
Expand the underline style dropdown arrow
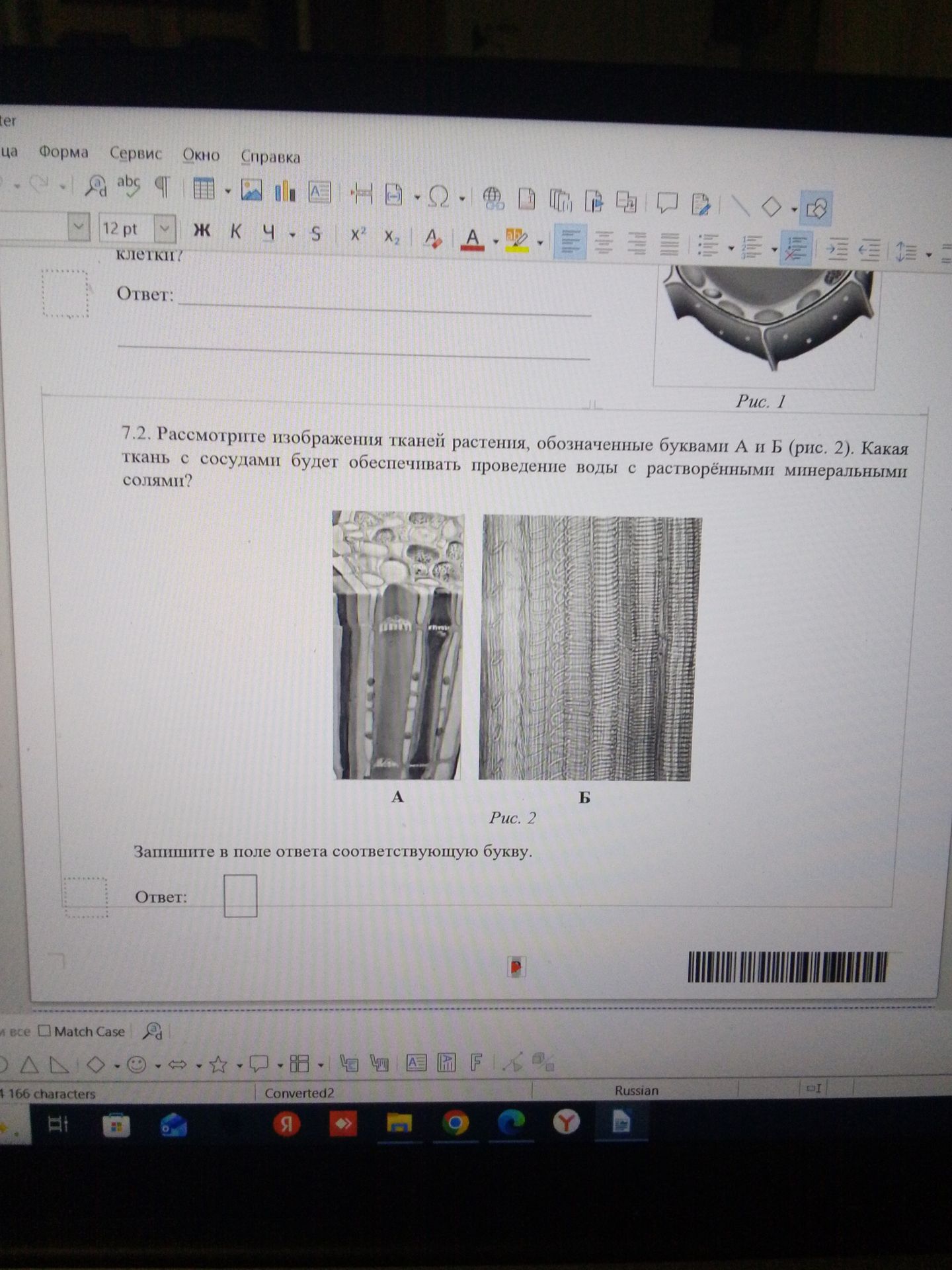tap(292, 234)
